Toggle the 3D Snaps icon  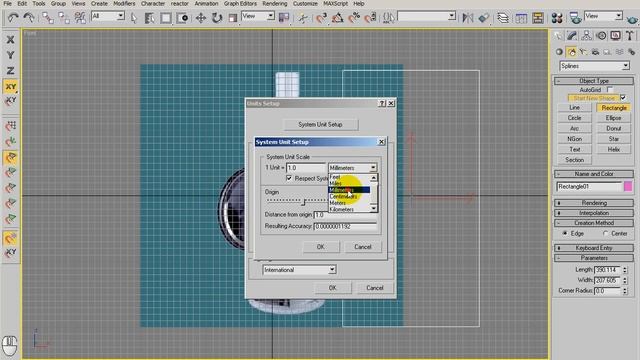321,18
